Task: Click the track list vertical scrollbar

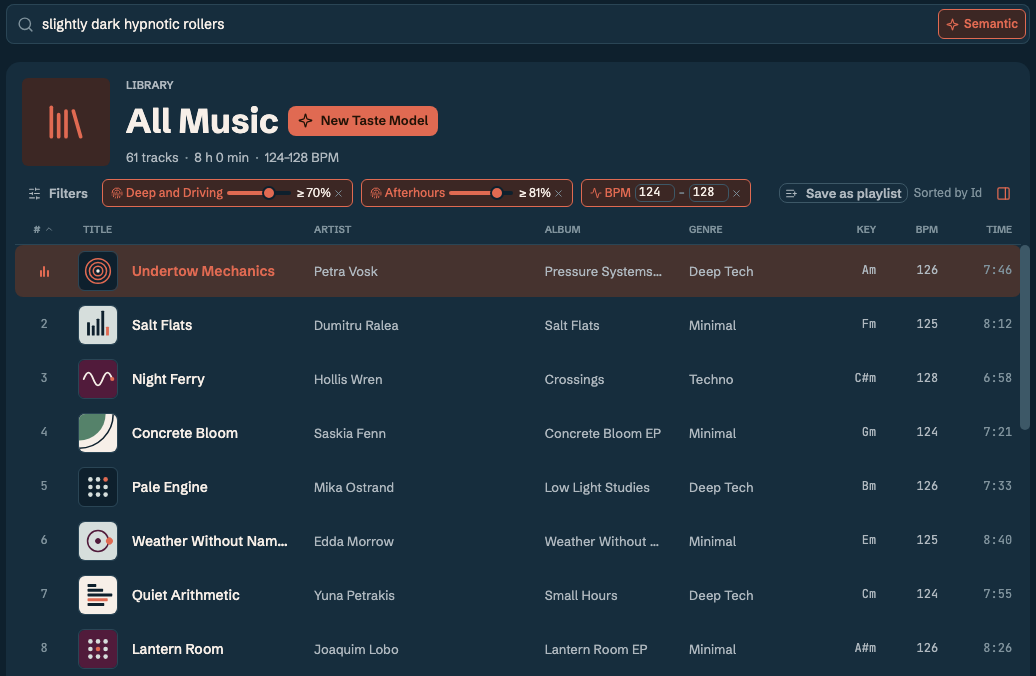Action: (1025, 338)
